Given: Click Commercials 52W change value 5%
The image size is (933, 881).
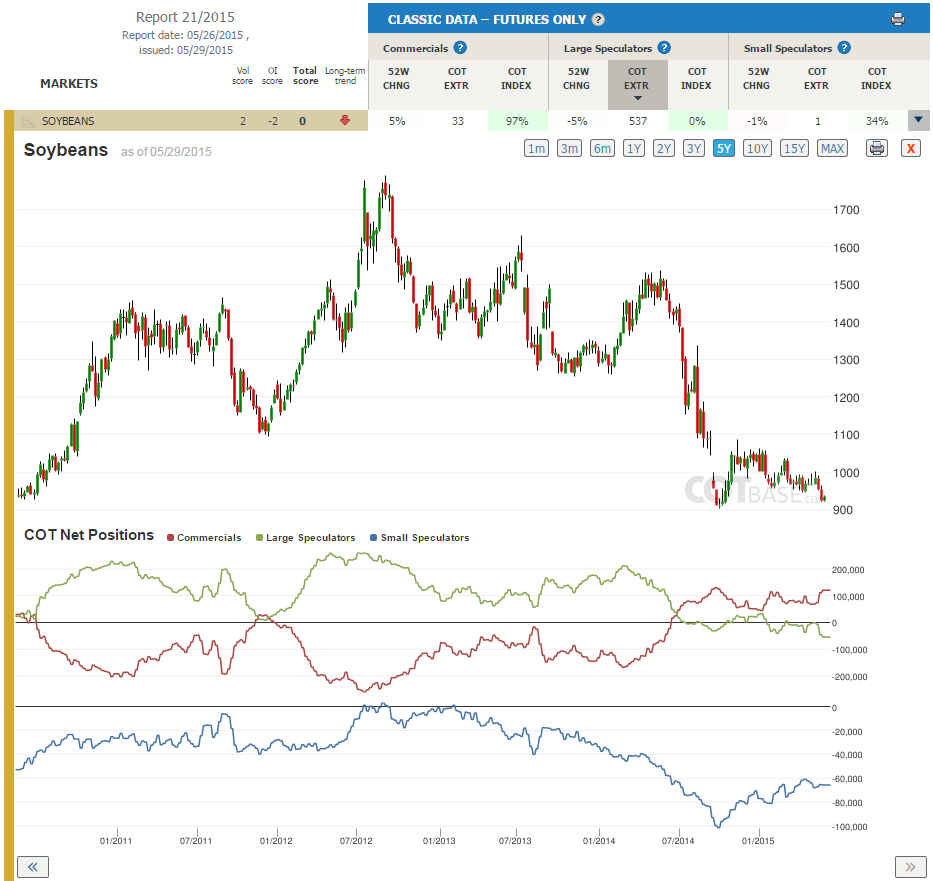Looking at the screenshot, I should pos(397,121).
